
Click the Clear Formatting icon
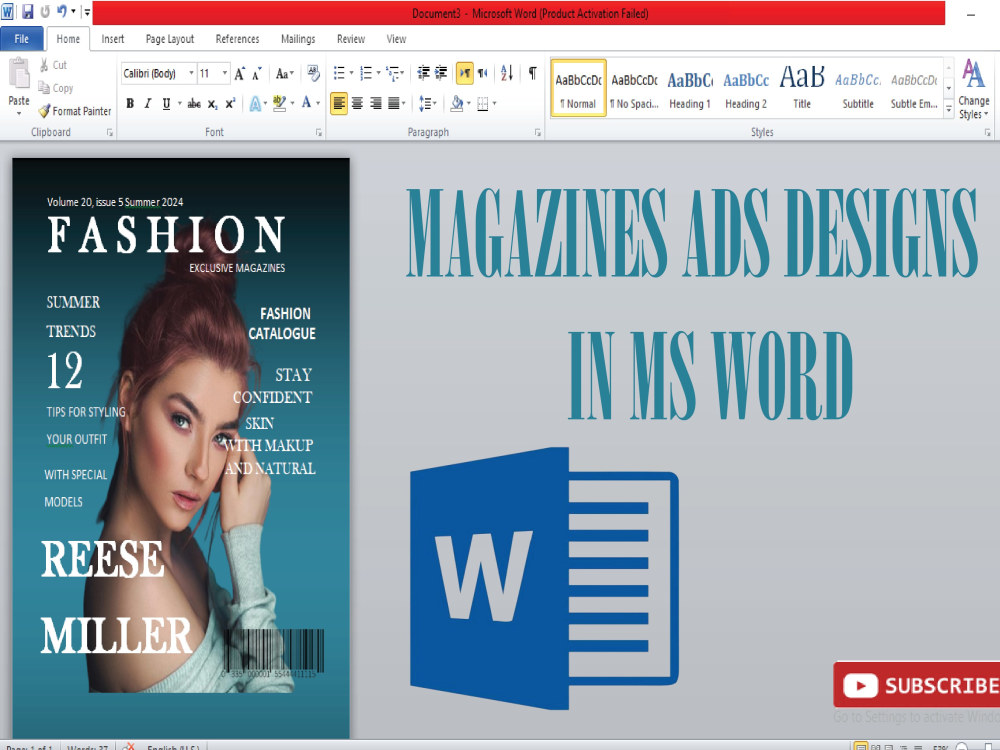[313, 73]
